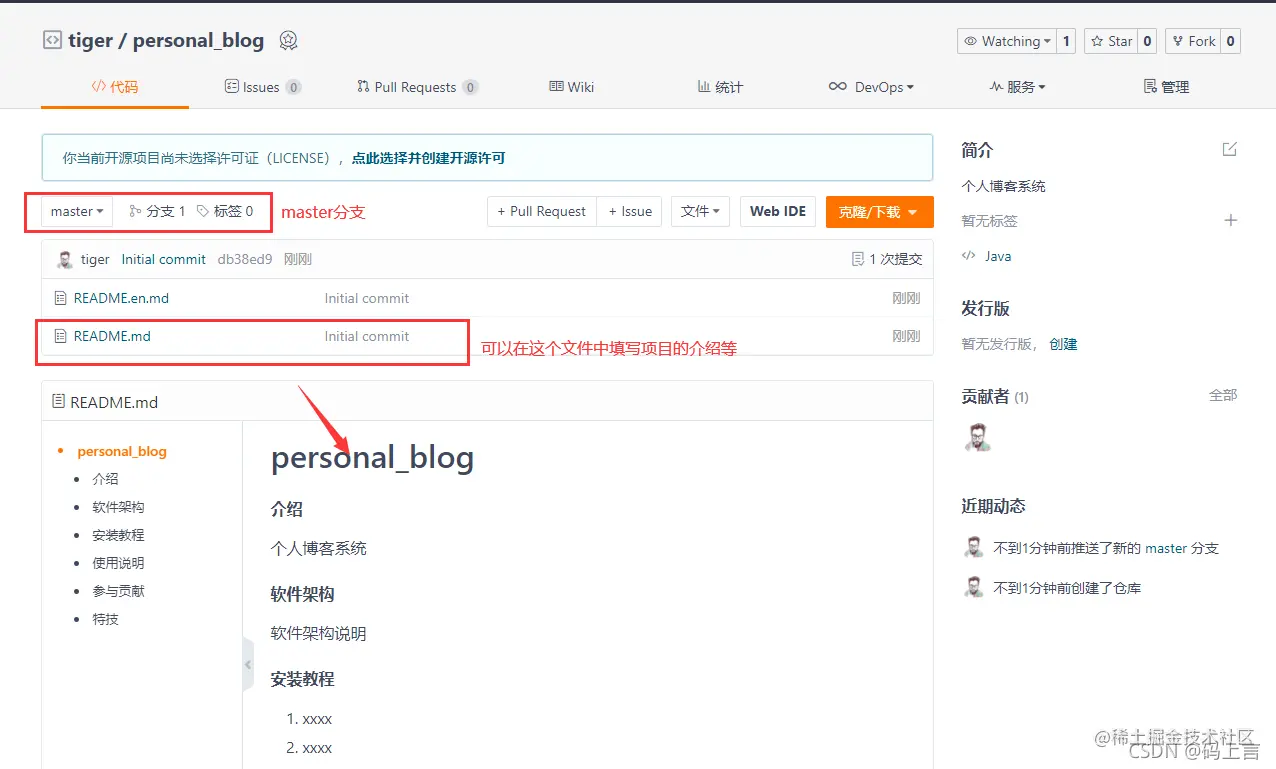This screenshot has height=769, width=1276.
Task: Jump to 参与贡献 in README outline
Action: pyautogui.click(x=118, y=591)
